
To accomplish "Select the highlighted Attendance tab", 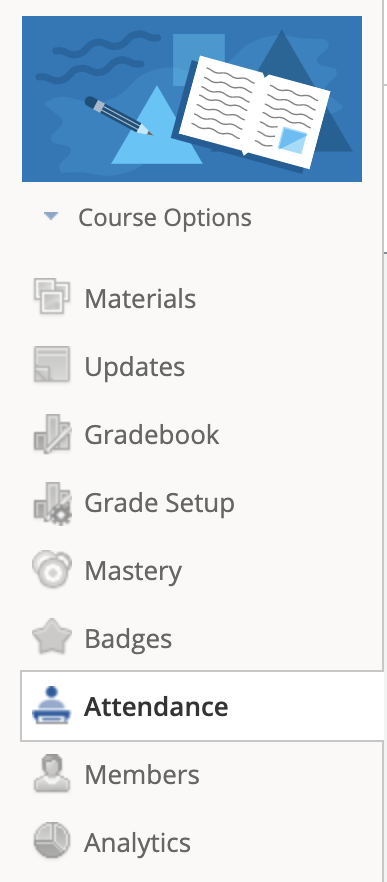I will [202, 706].
